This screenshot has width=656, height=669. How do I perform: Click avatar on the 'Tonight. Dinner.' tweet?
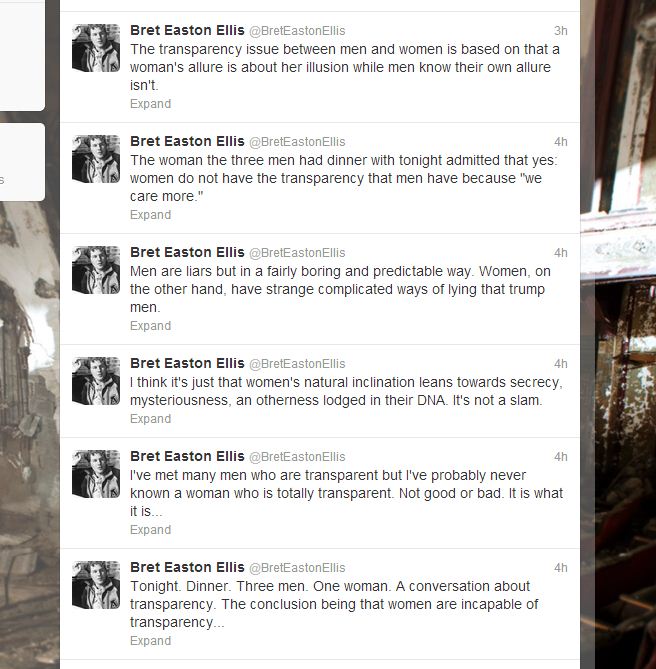(x=96, y=585)
